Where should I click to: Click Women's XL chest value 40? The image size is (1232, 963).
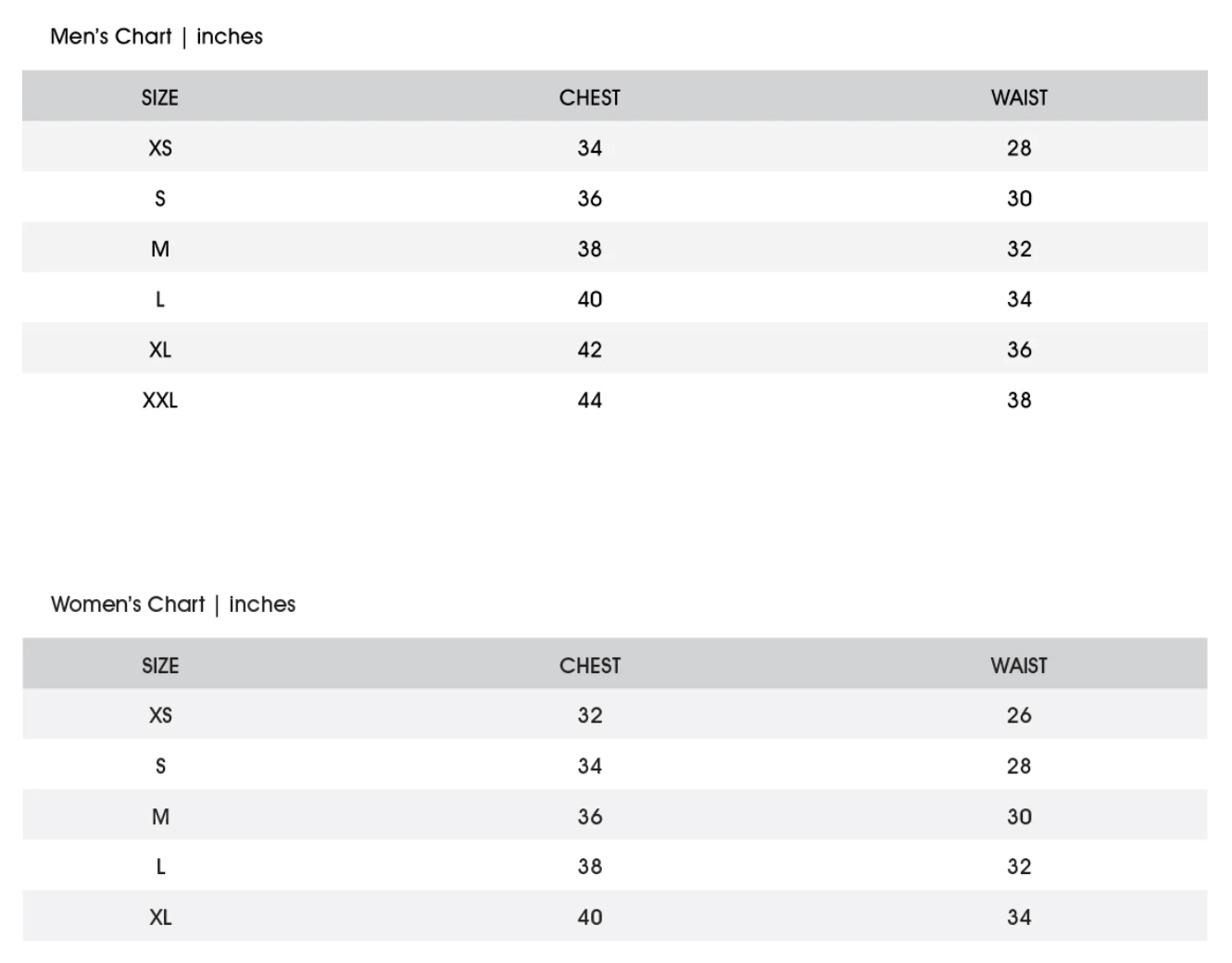tap(589, 918)
